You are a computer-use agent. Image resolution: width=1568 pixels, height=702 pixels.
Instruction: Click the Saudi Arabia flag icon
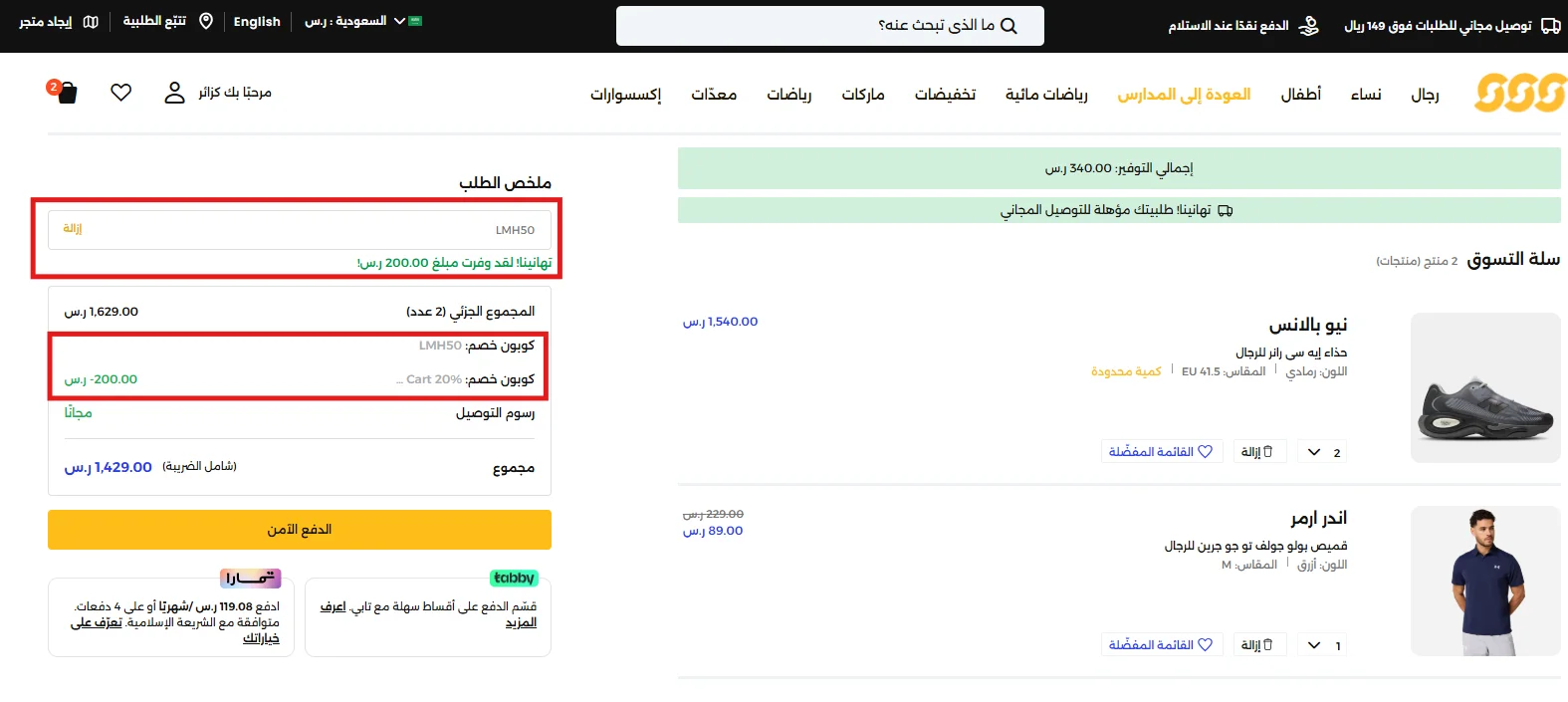pyautogui.click(x=415, y=21)
